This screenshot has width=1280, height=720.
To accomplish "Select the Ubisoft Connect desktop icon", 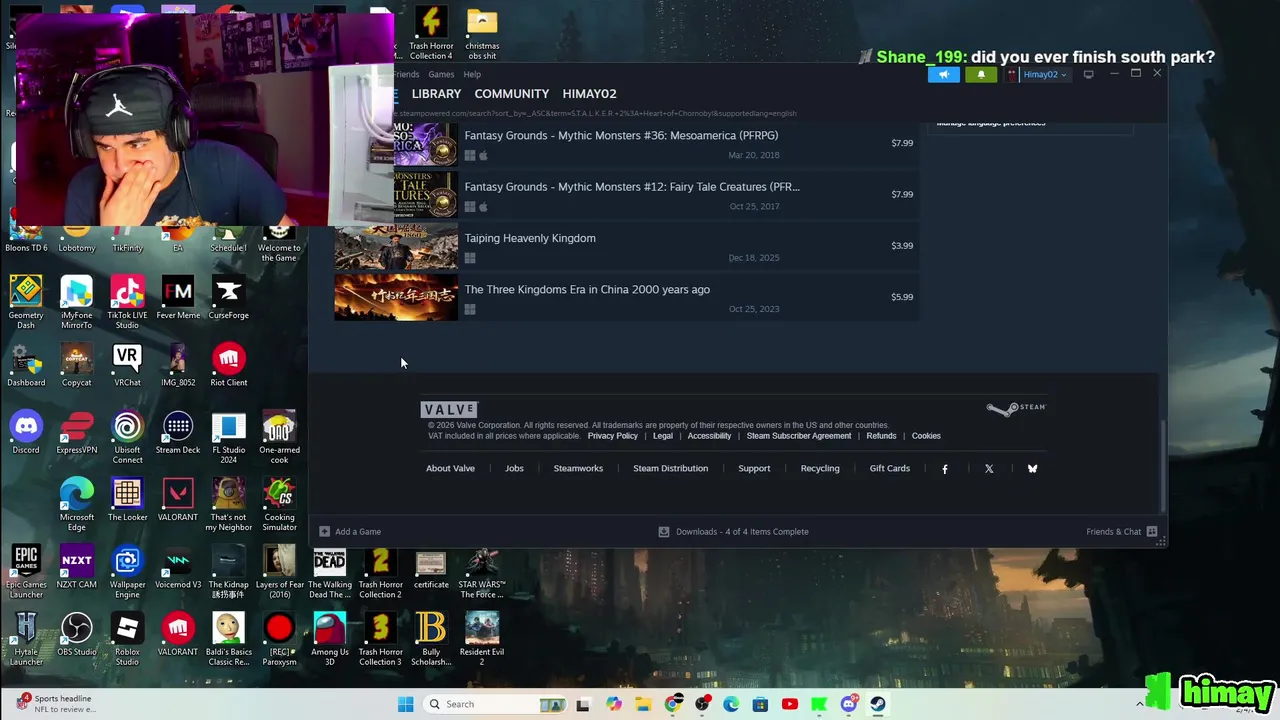I will click(127, 438).
